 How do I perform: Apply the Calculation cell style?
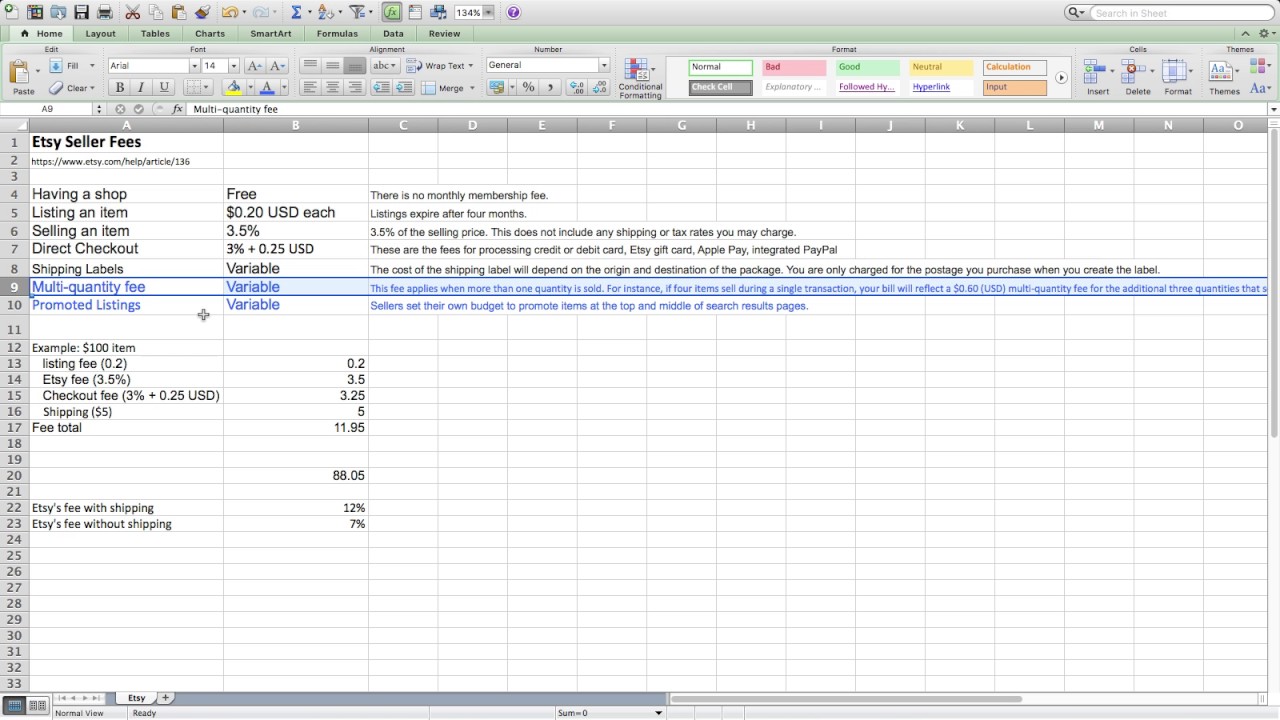[x=1015, y=67]
